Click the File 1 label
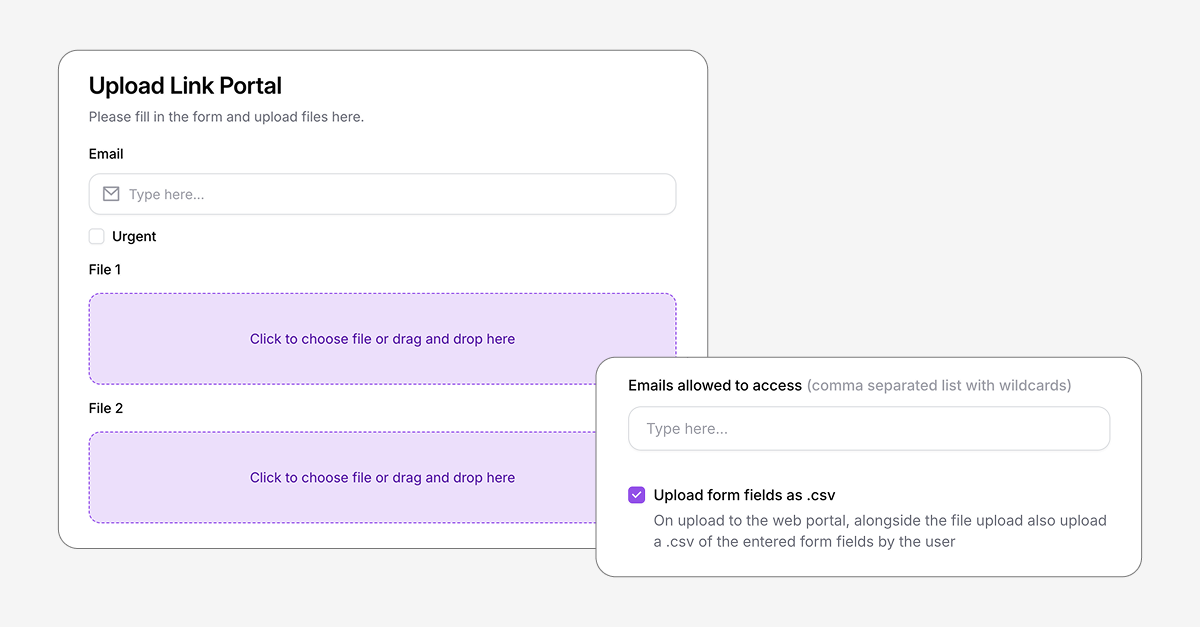 (x=104, y=269)
